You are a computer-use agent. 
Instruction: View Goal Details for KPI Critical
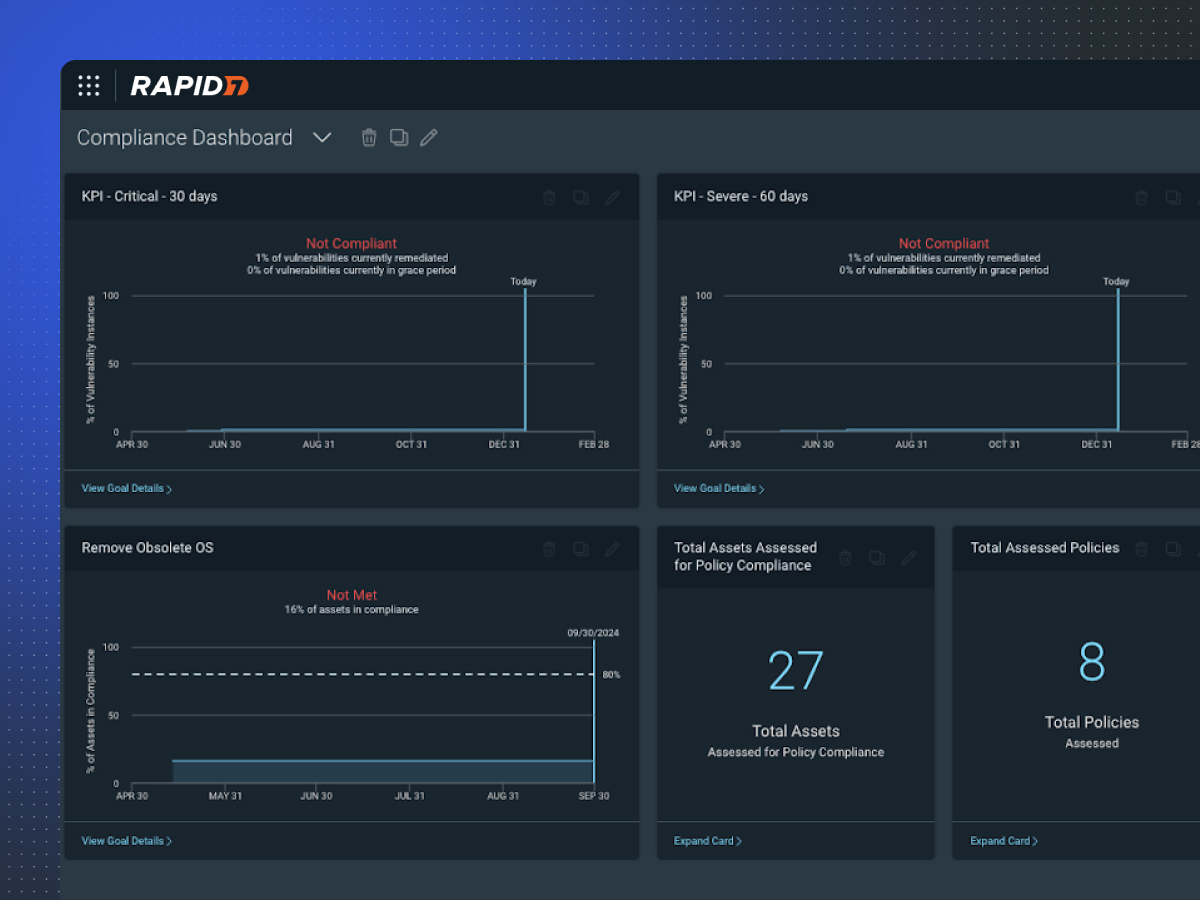pos(126,489)
